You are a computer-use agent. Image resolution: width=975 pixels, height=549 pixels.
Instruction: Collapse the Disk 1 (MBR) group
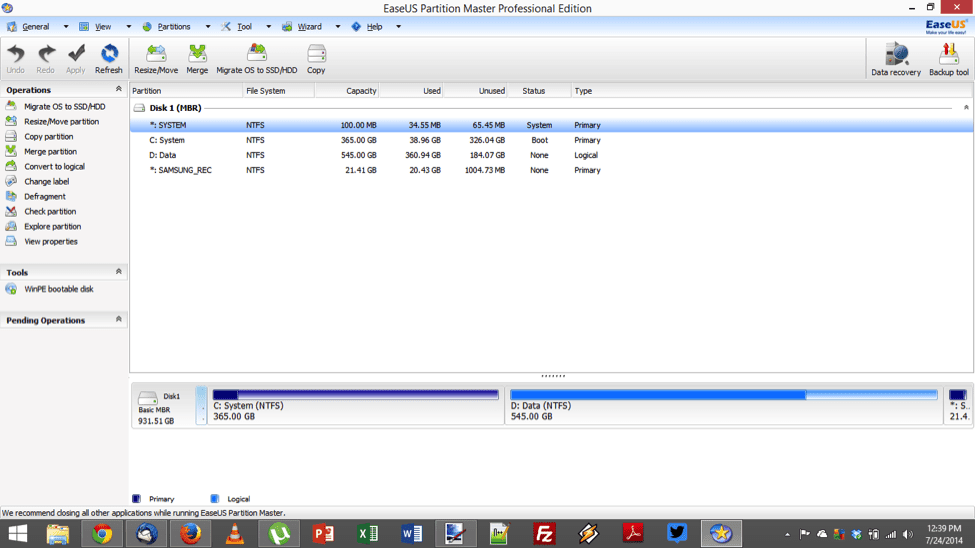click(x=966, y=108)
